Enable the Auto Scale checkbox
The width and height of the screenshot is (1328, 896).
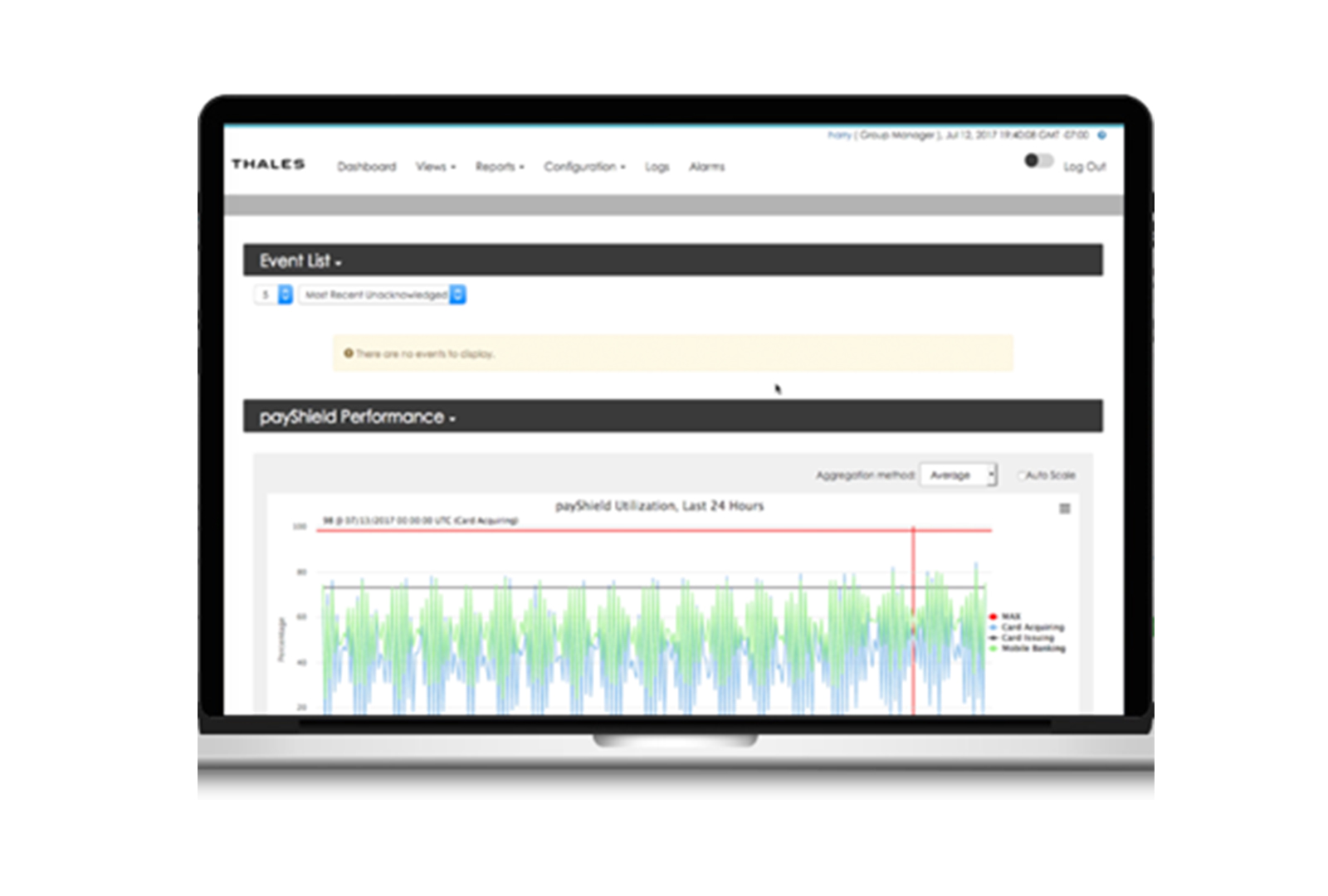(1022, 475)
